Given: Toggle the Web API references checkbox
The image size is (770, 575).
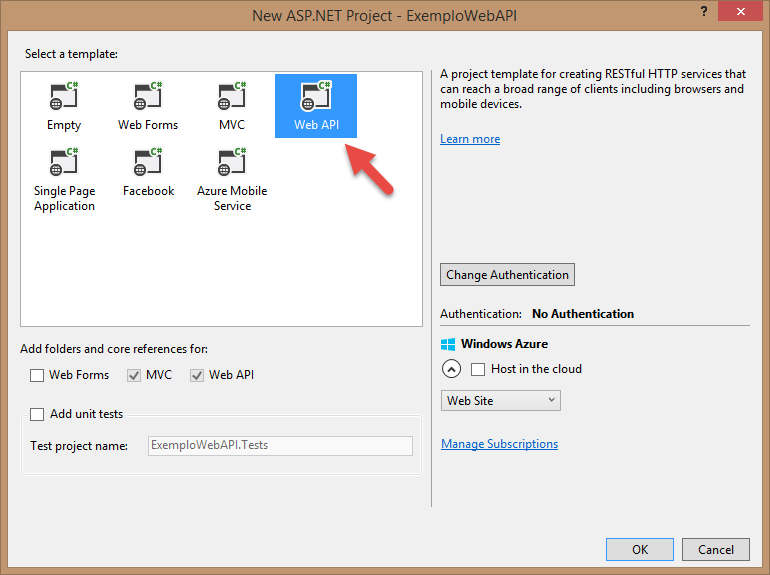Looking at the screenshot, I should [197, 375].
